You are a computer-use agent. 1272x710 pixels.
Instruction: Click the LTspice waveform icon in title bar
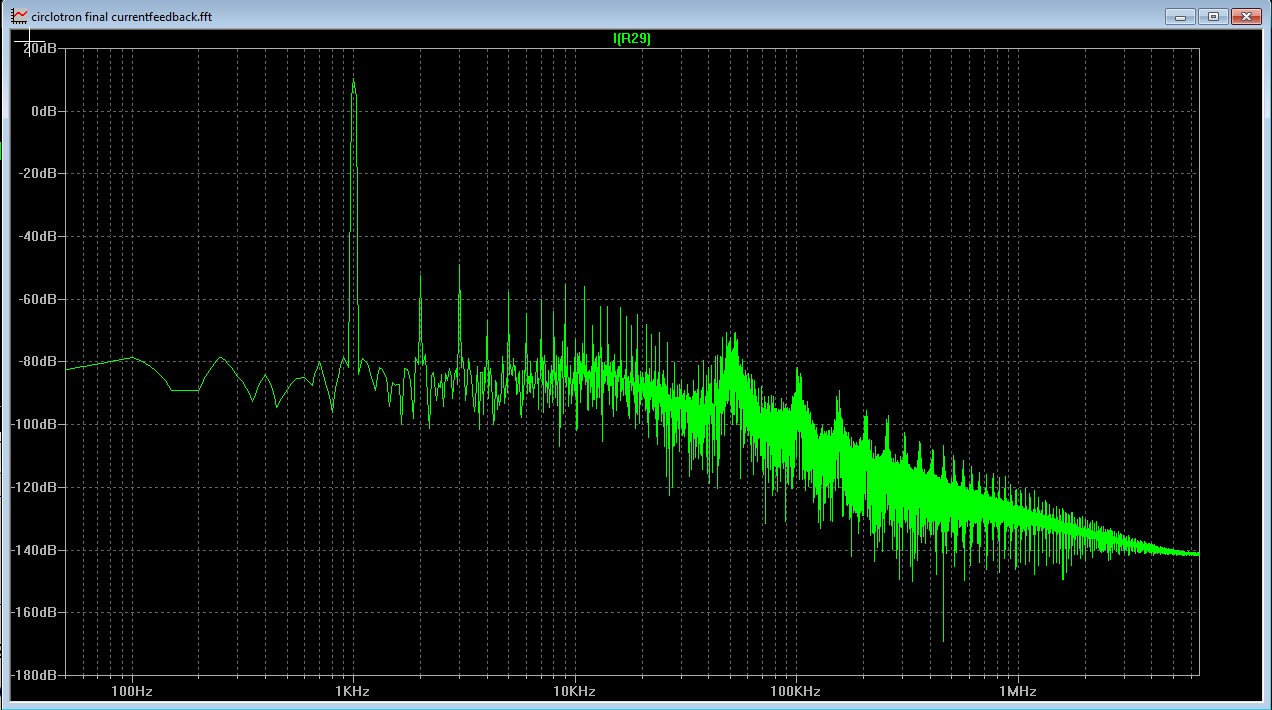coord(19,16)
